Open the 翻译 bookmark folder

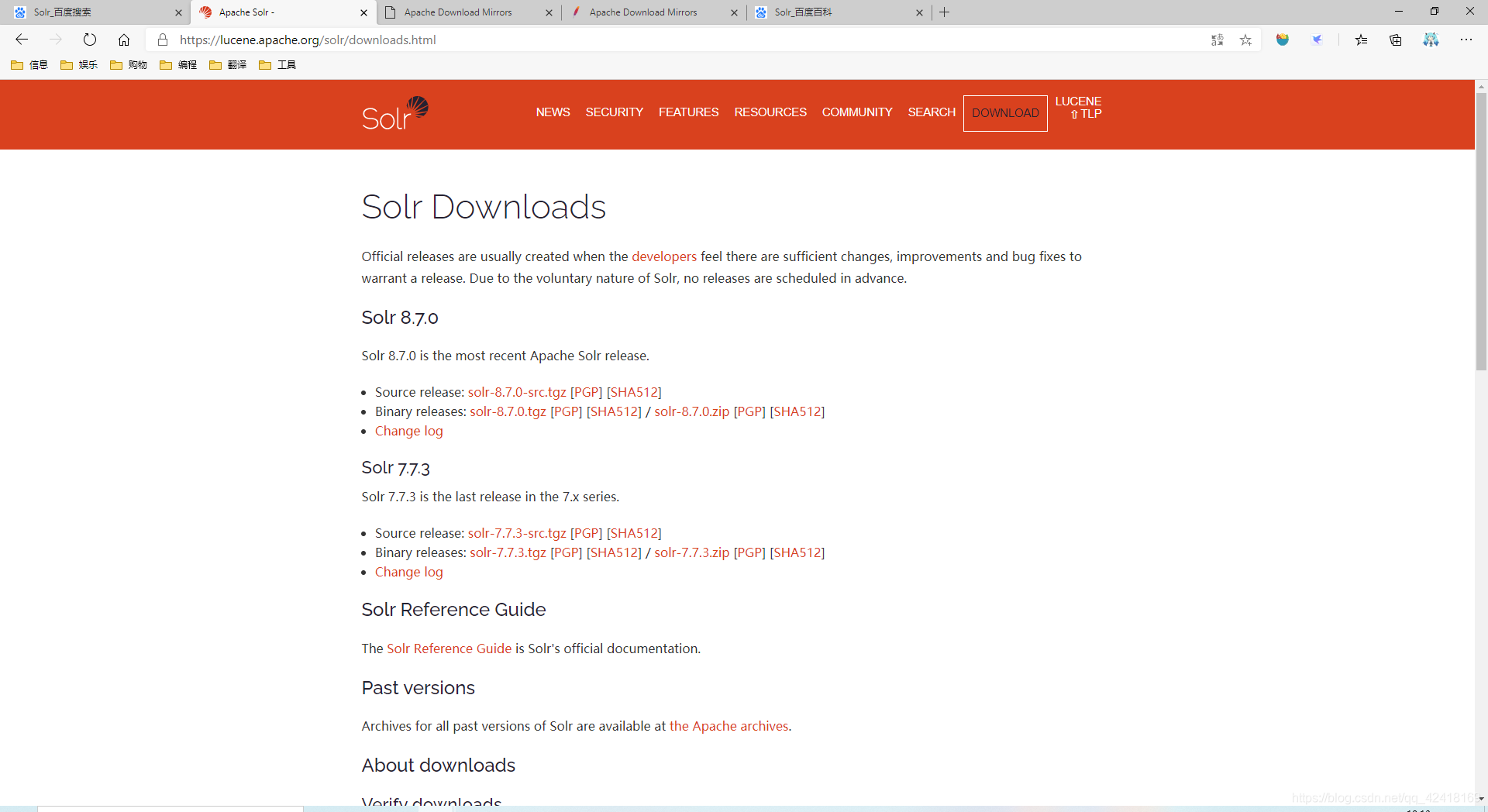tap(228, 64)
